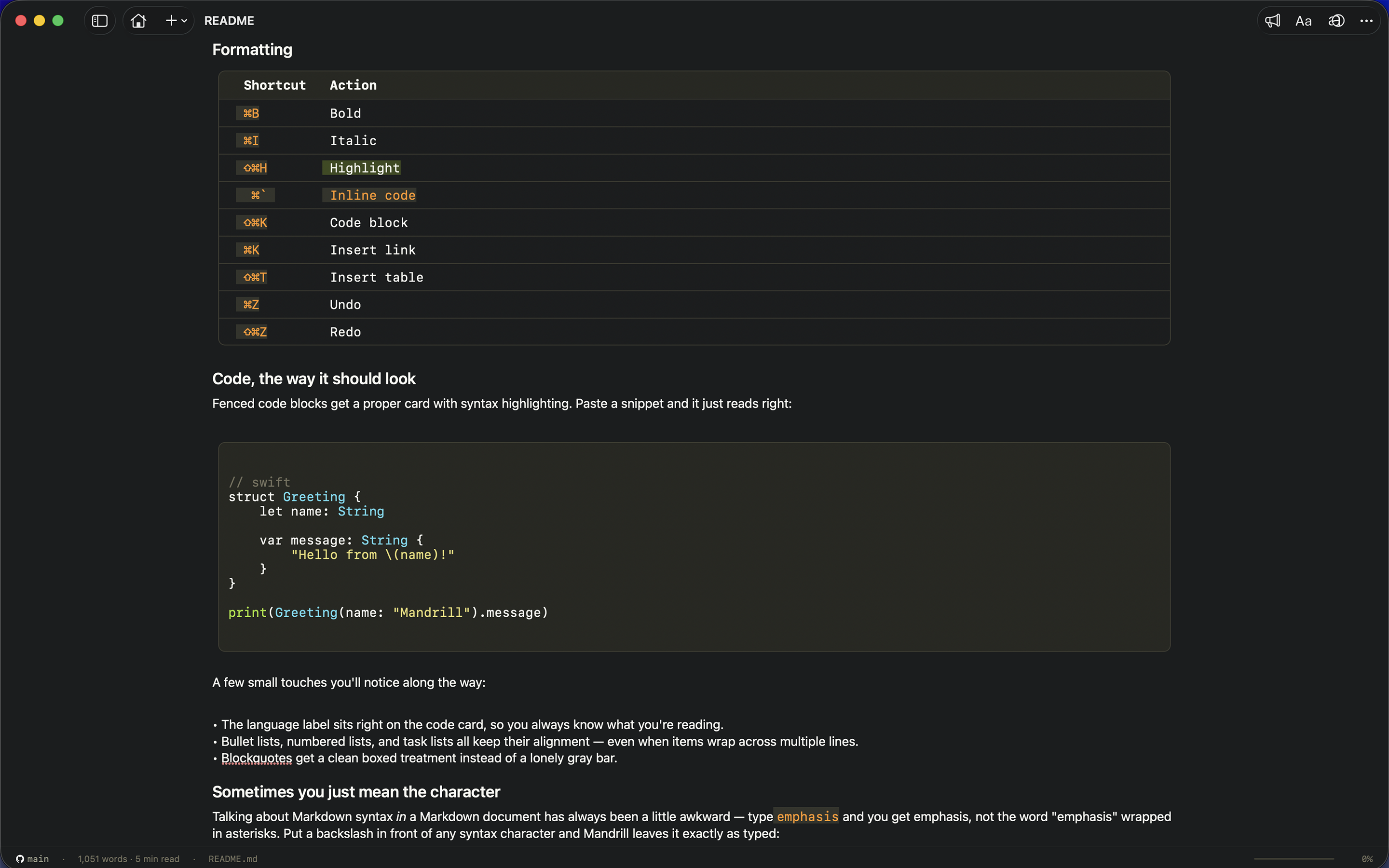This screenshot has height=868, width=1389.
Task: Click the 'Fenced code blocks' paragraph
Action: point(502,404)
